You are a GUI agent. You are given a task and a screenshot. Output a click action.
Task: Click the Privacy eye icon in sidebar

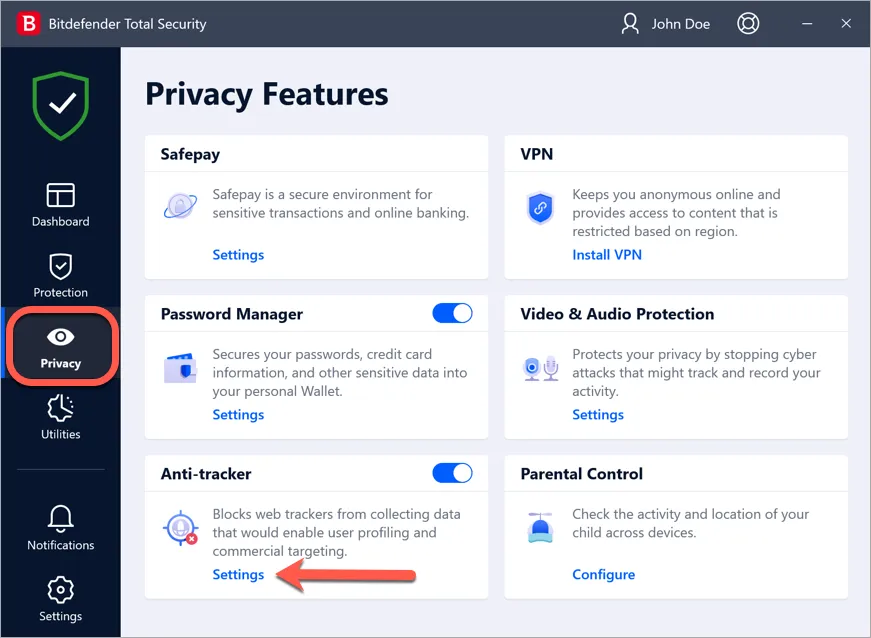tap(60, 338)
